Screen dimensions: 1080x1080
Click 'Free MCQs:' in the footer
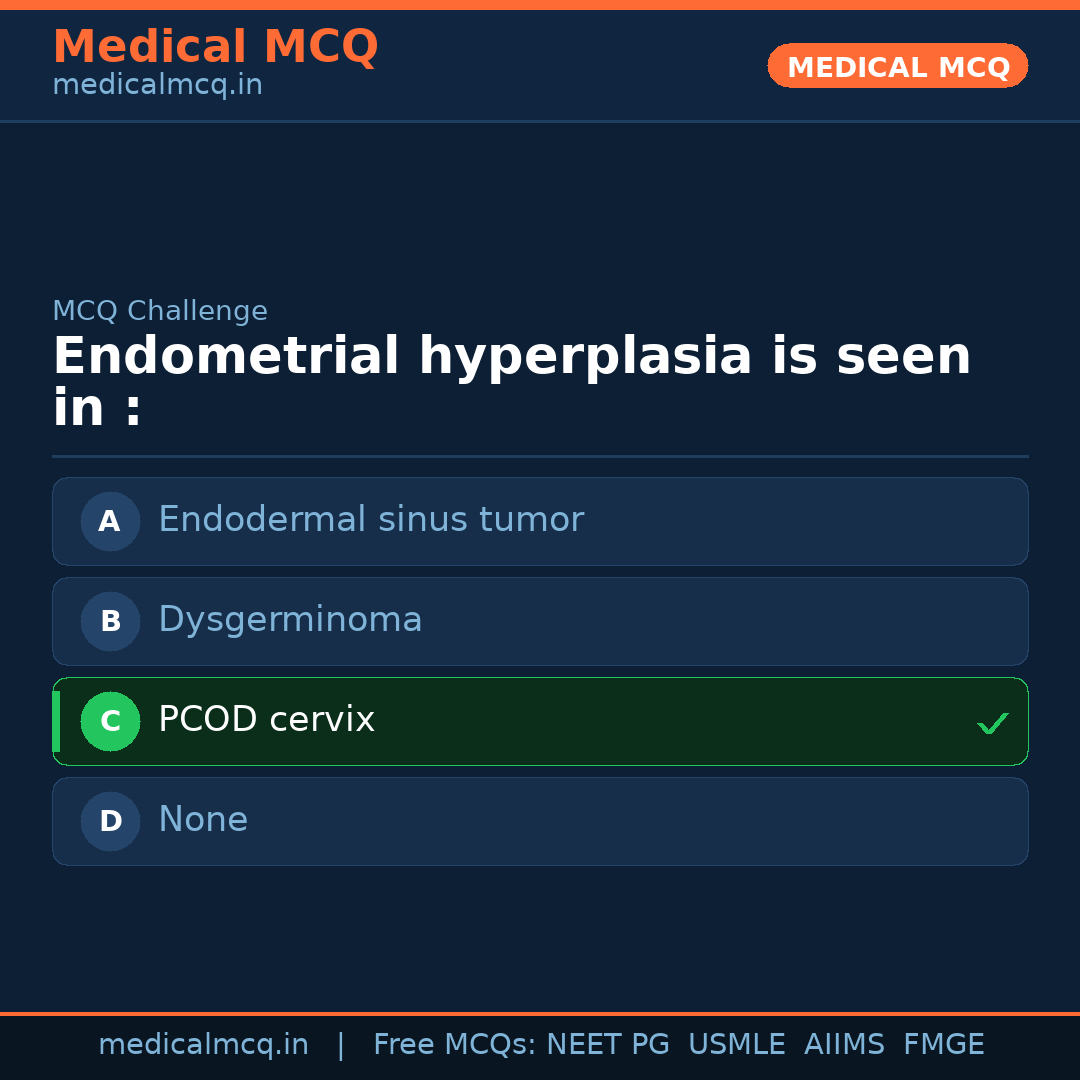tap(455, 1045)
